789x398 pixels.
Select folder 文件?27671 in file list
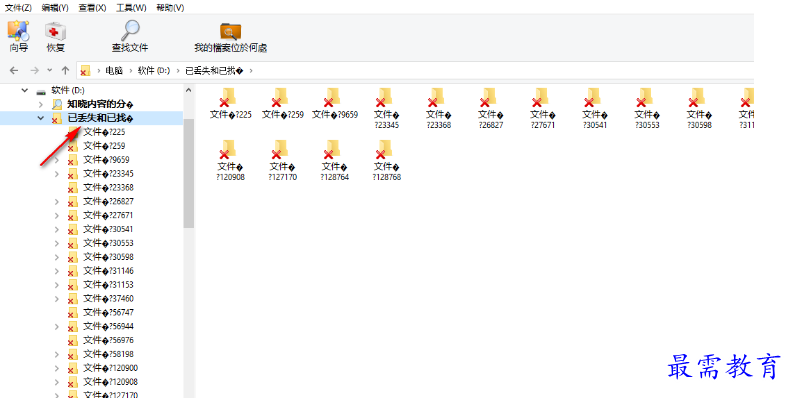(x=543, y=109)
